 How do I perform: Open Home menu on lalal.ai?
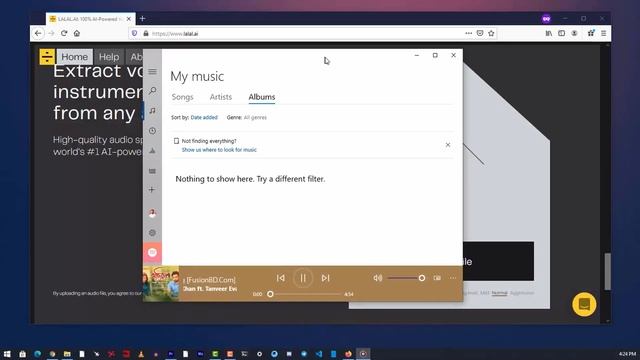tap(75, 57)
